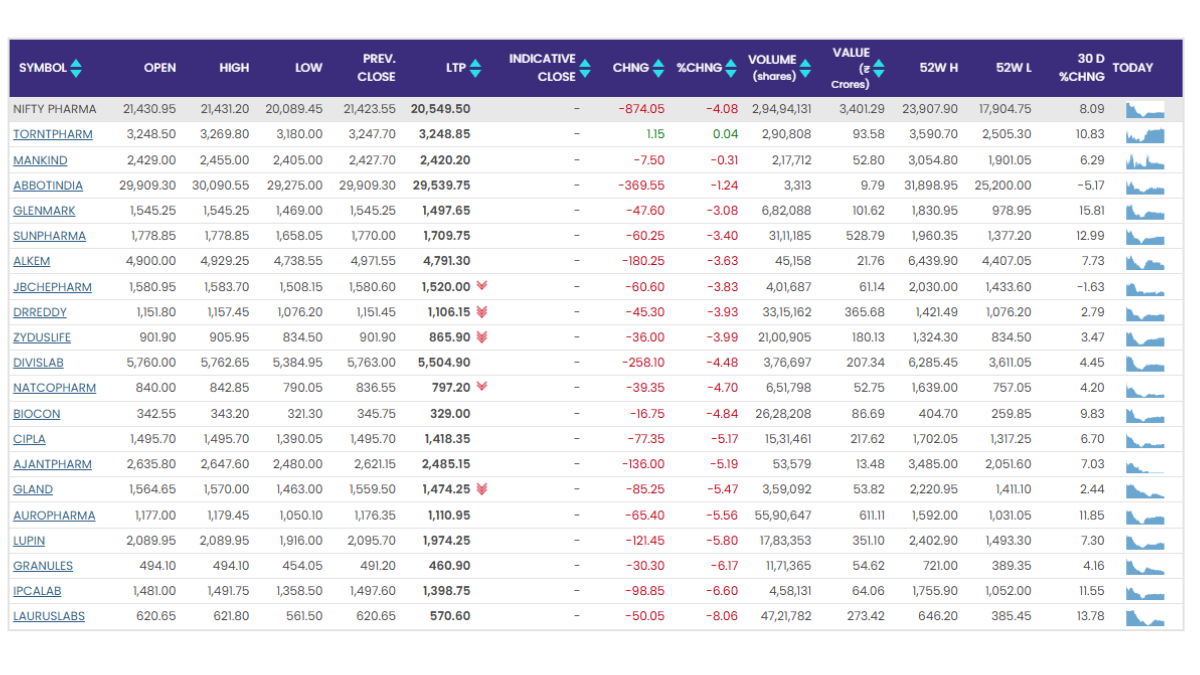Open the TORNTPHARM stock link

point(52,134)
